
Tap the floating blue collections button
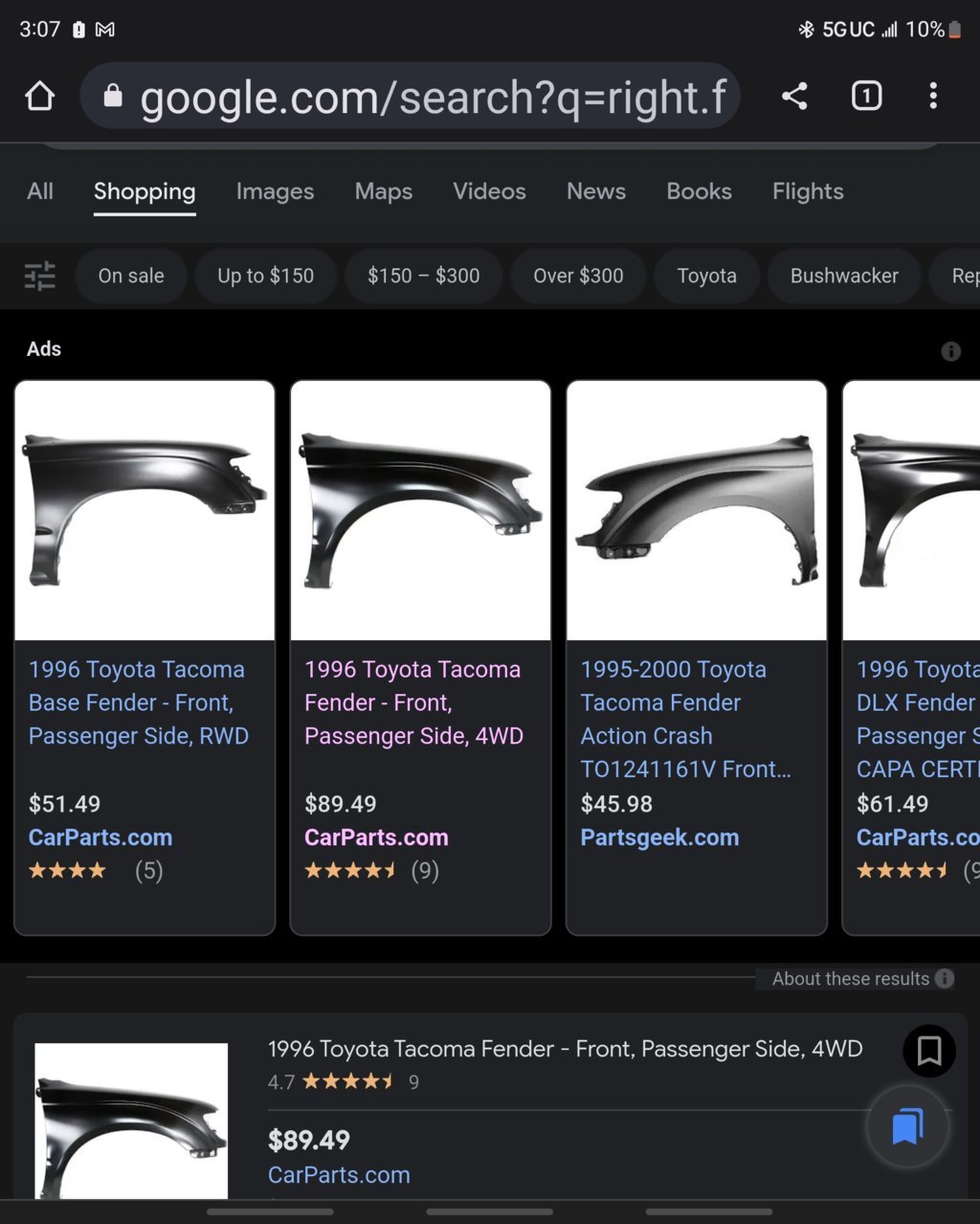point(907,1126)
